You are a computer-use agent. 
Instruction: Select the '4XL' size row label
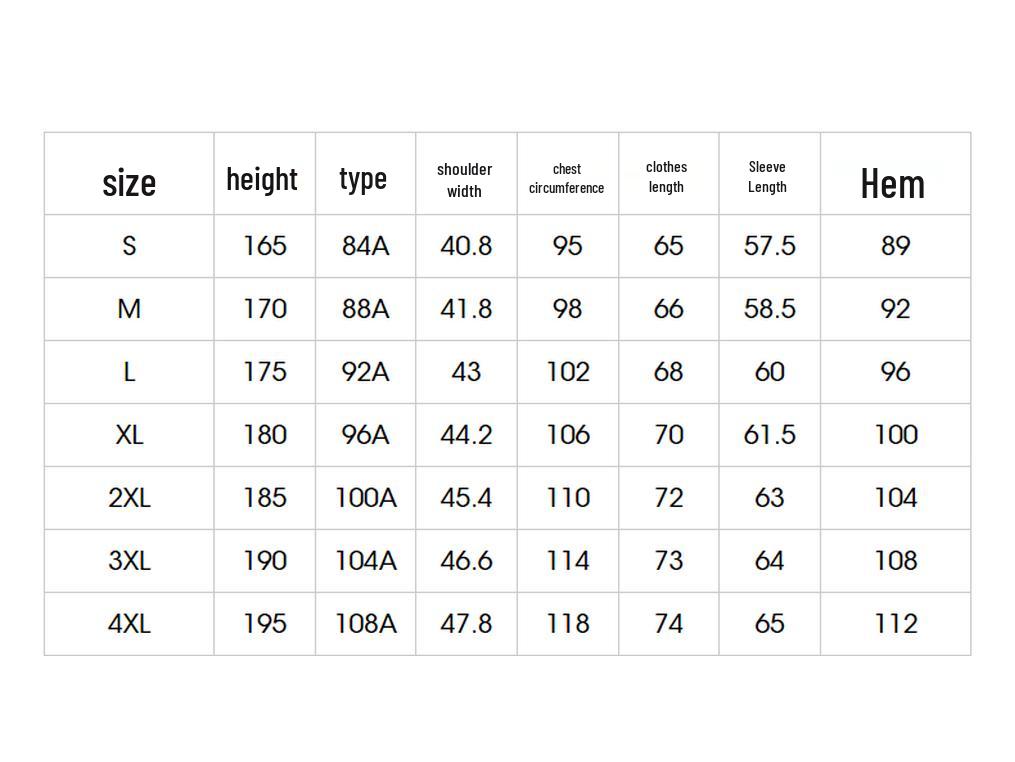pyautogui.click(x=129, y=624)
